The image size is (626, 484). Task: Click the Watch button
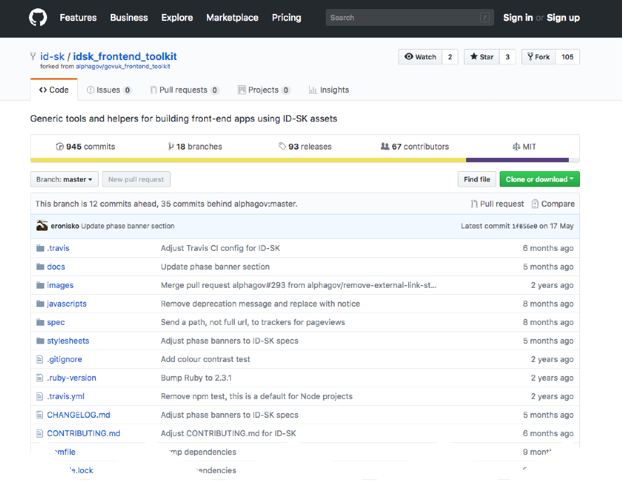(420, 57)
